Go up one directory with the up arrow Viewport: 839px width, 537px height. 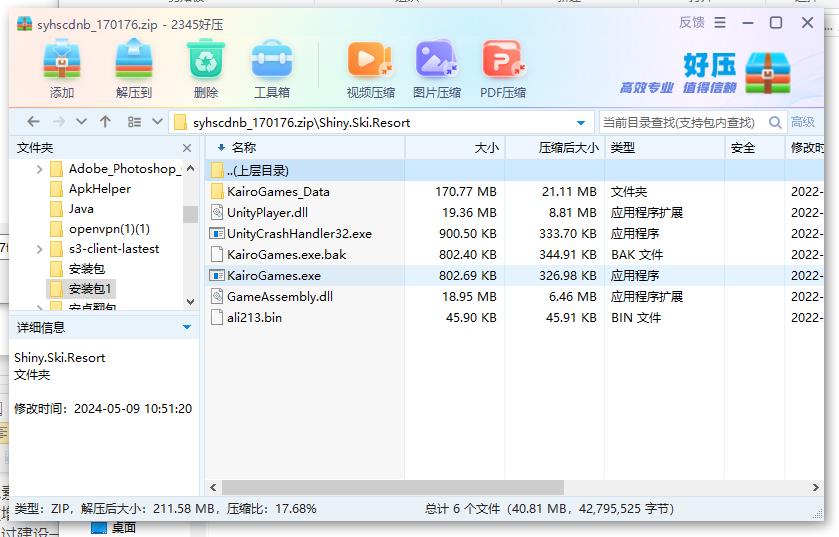tap(105, 122)
